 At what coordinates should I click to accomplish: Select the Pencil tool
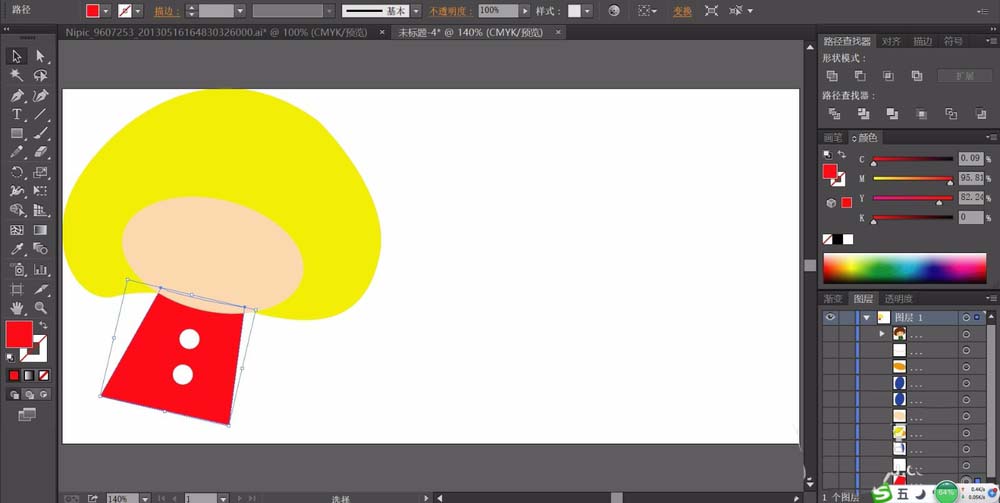click(x=17, y=152)
